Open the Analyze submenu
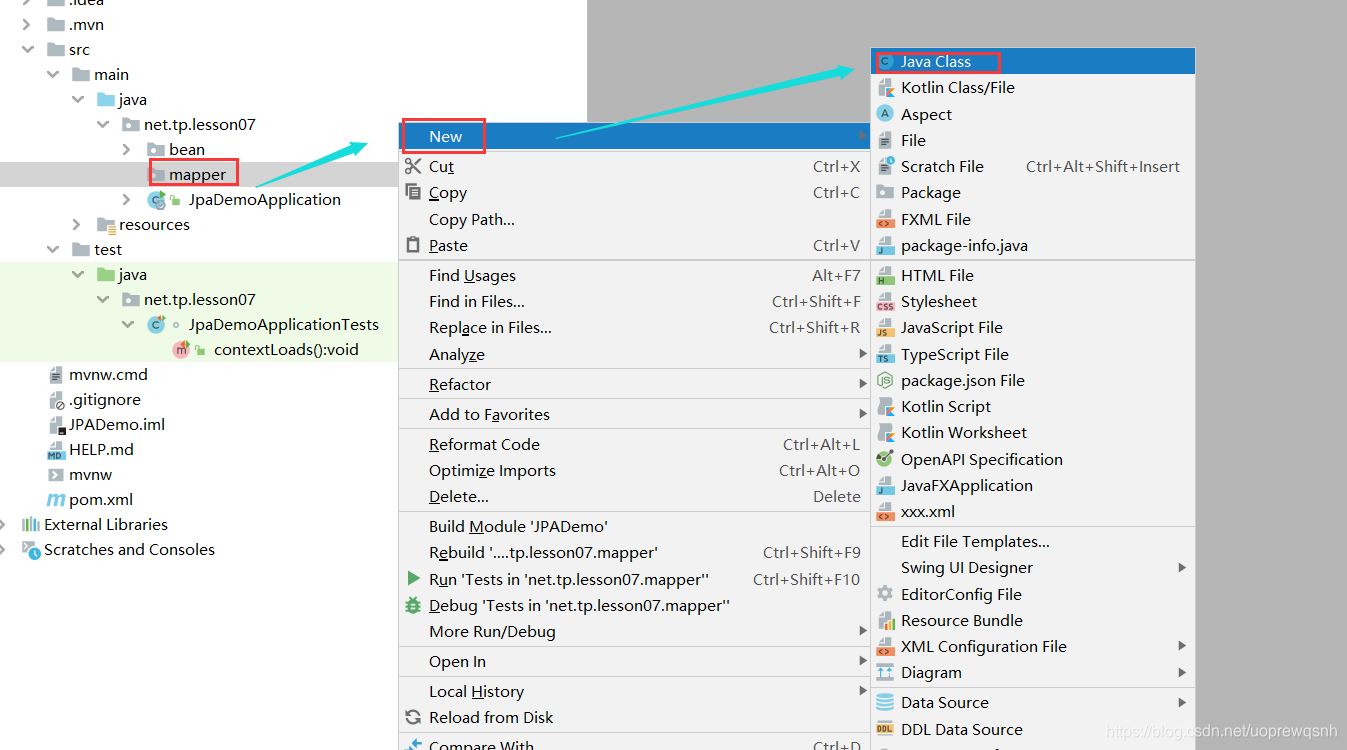1347x750 pixels. 634,354
